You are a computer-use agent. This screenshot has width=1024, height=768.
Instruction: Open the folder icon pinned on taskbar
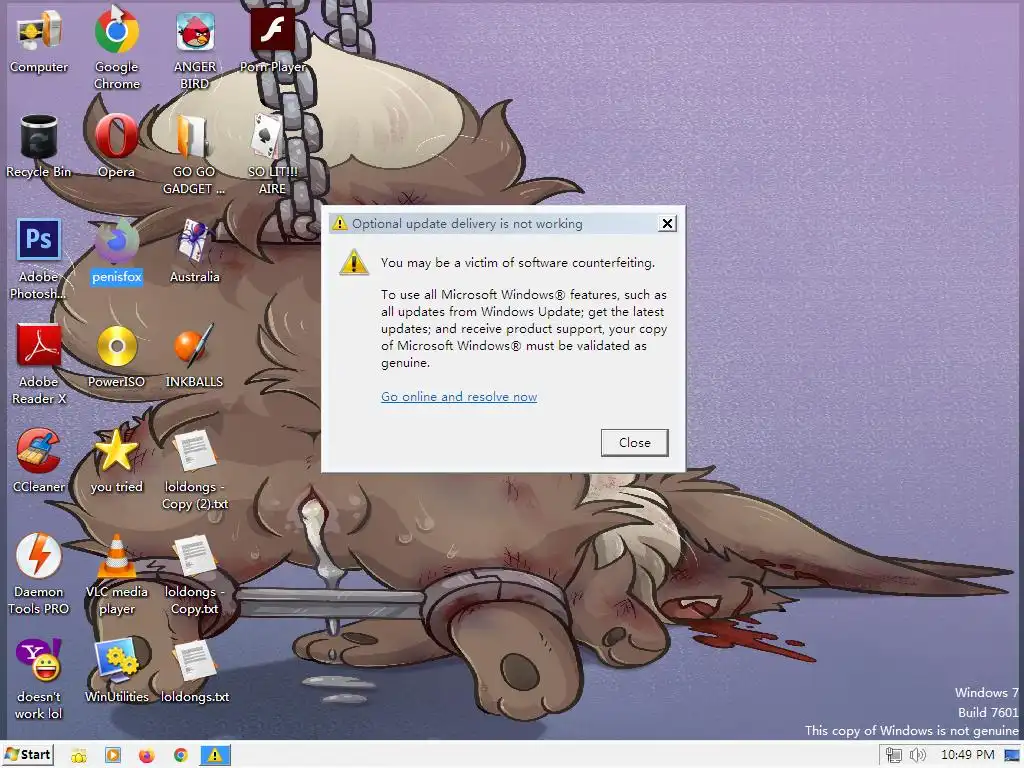click(79, 756)
